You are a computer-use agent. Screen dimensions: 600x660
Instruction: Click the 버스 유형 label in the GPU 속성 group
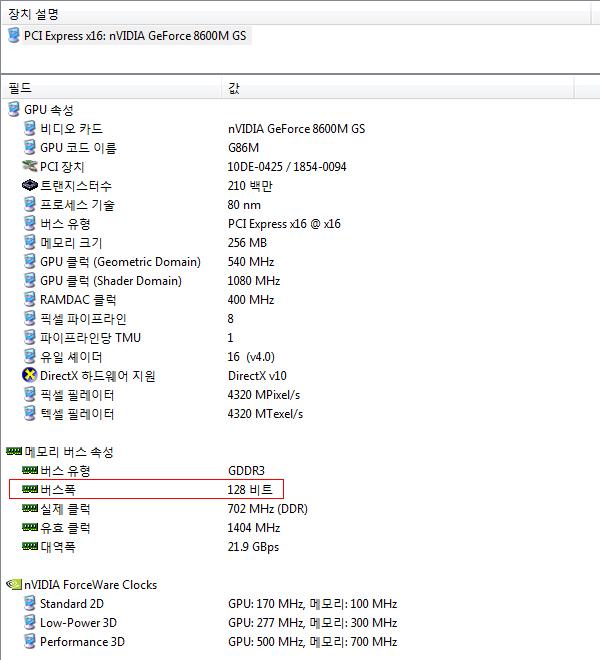click(65, 224)
